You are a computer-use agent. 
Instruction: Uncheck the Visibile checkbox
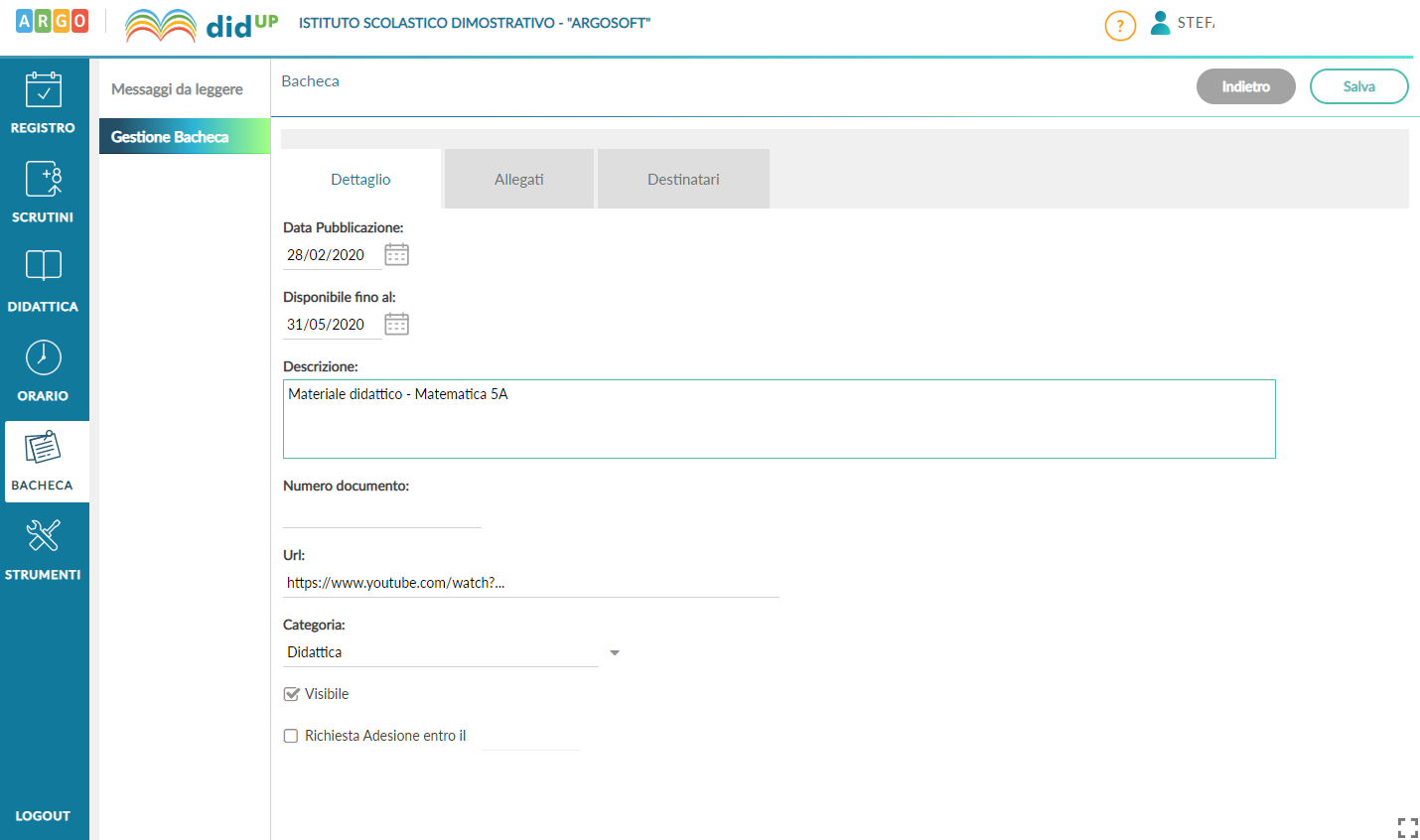291,694
